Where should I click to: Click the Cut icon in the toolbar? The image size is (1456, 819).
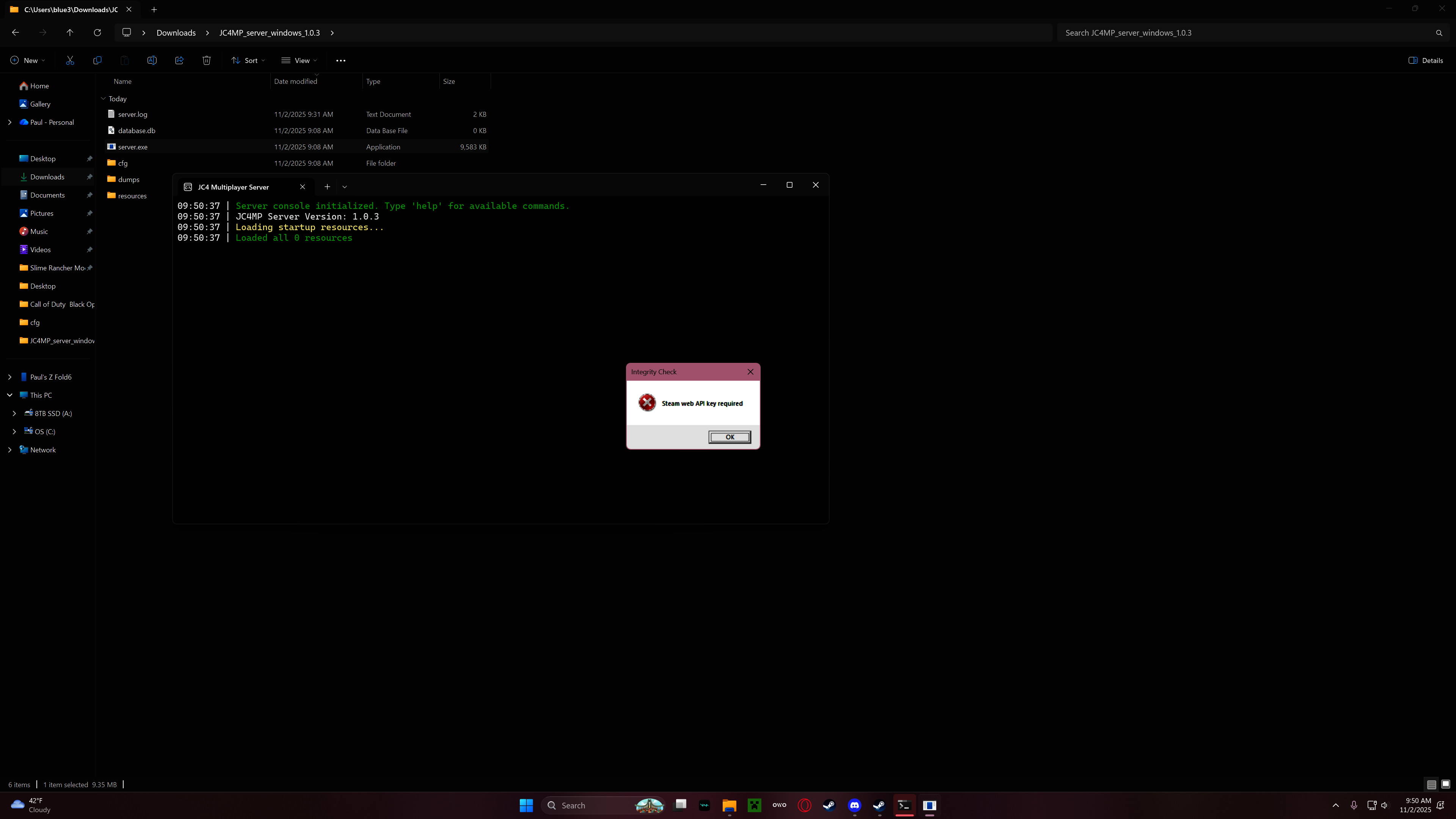pos(70,61)
